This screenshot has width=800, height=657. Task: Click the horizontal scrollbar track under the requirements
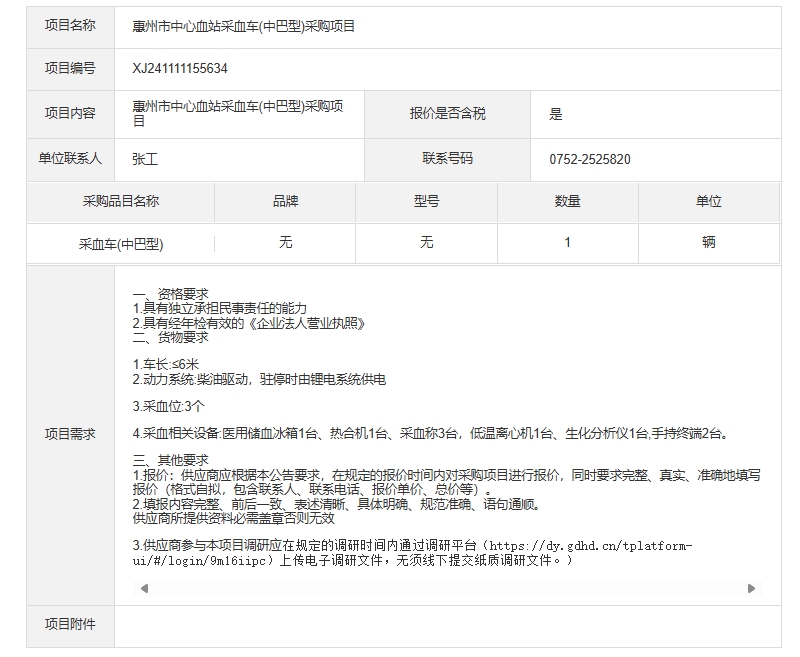tap(447, 589)
